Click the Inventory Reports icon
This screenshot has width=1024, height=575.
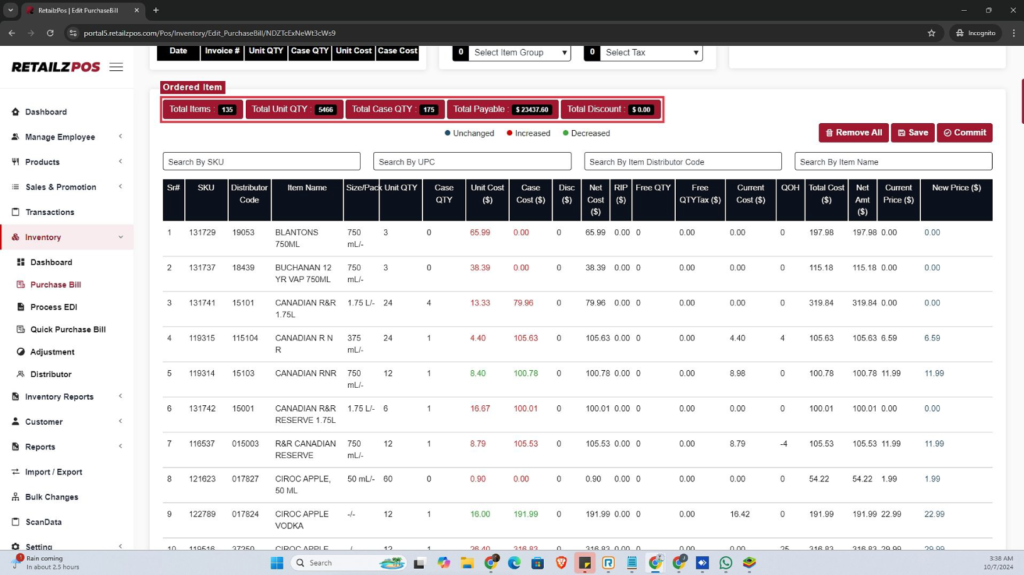[x=16, y=397]
